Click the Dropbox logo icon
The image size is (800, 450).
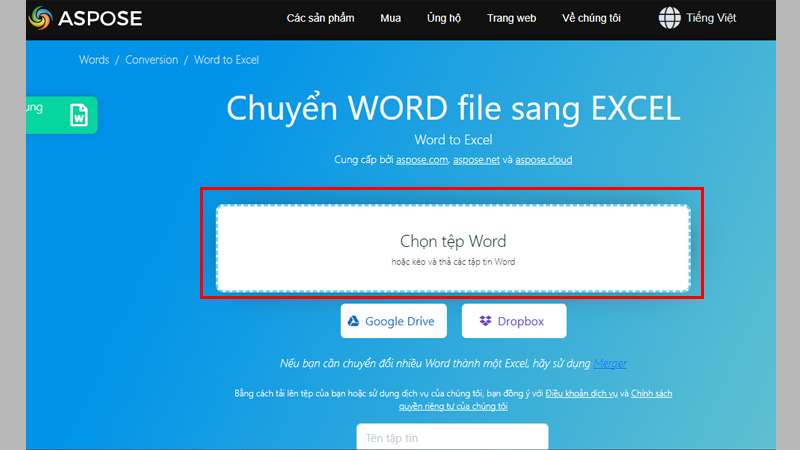485,321
